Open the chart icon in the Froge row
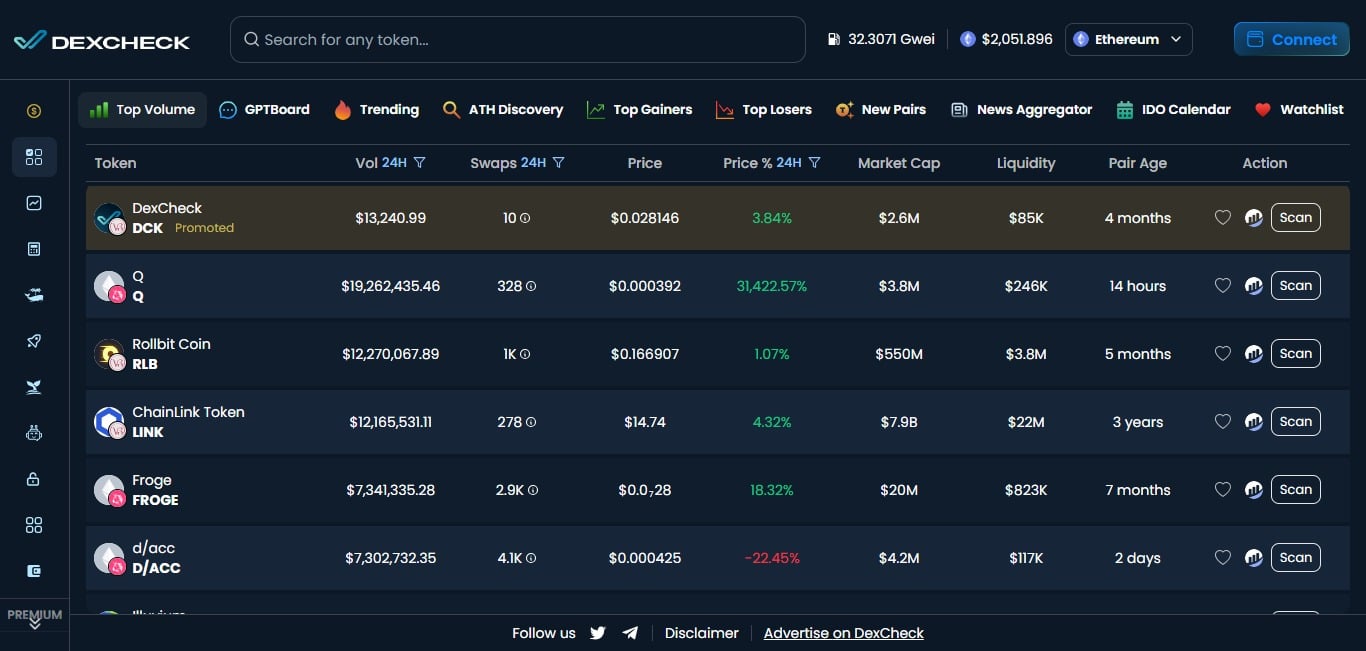The image size is (1366, 651). 1254,490
